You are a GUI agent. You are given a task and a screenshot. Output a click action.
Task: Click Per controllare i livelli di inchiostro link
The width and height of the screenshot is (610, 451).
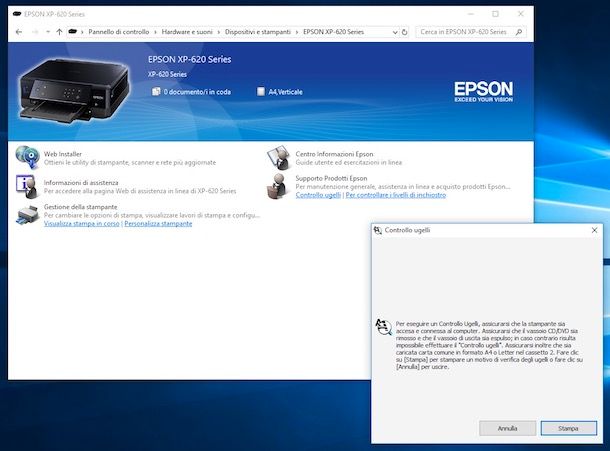396,195
